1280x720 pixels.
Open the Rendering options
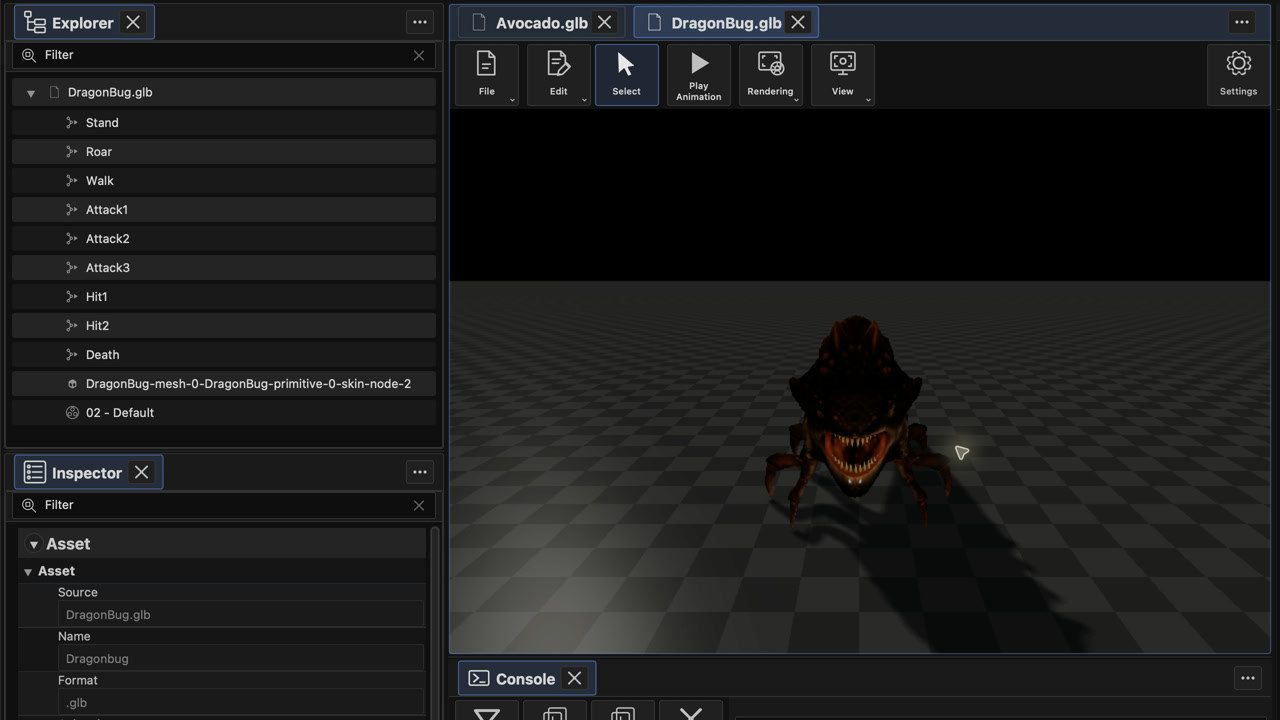(x=771, y=75)
